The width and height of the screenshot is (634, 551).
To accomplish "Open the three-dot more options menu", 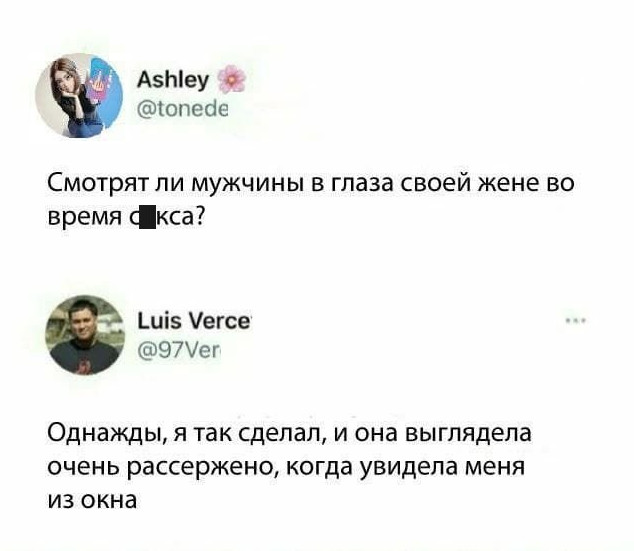I will 576,321.
